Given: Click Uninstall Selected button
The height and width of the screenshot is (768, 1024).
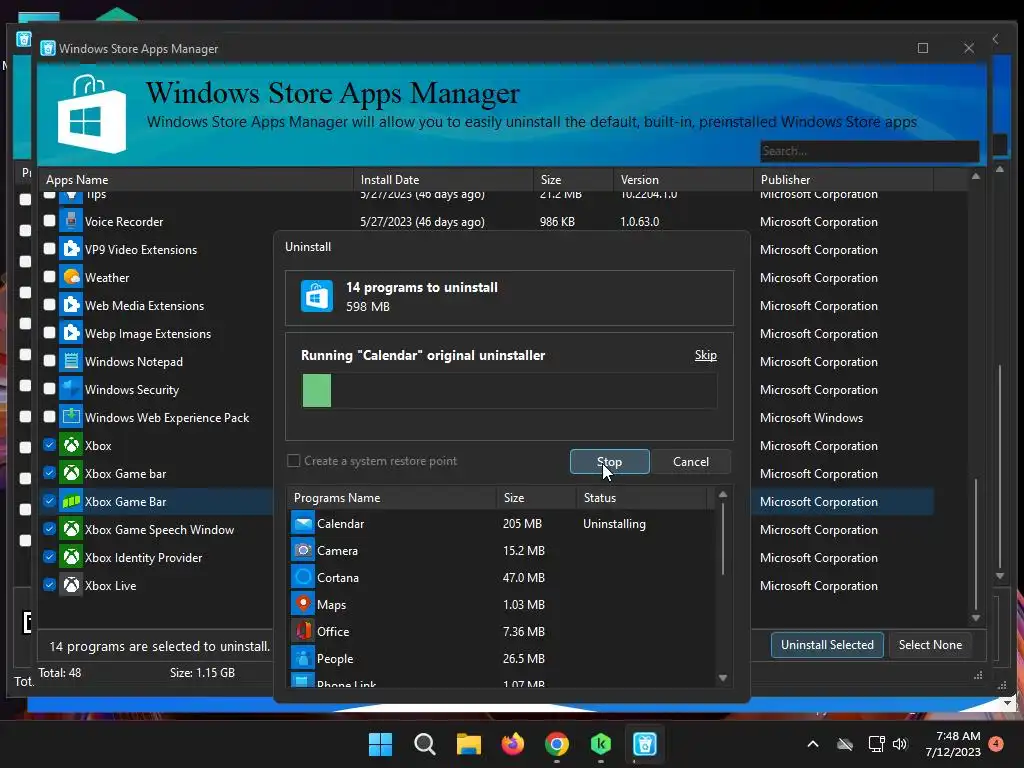Looking at the screenshot, I should (827, 645).
